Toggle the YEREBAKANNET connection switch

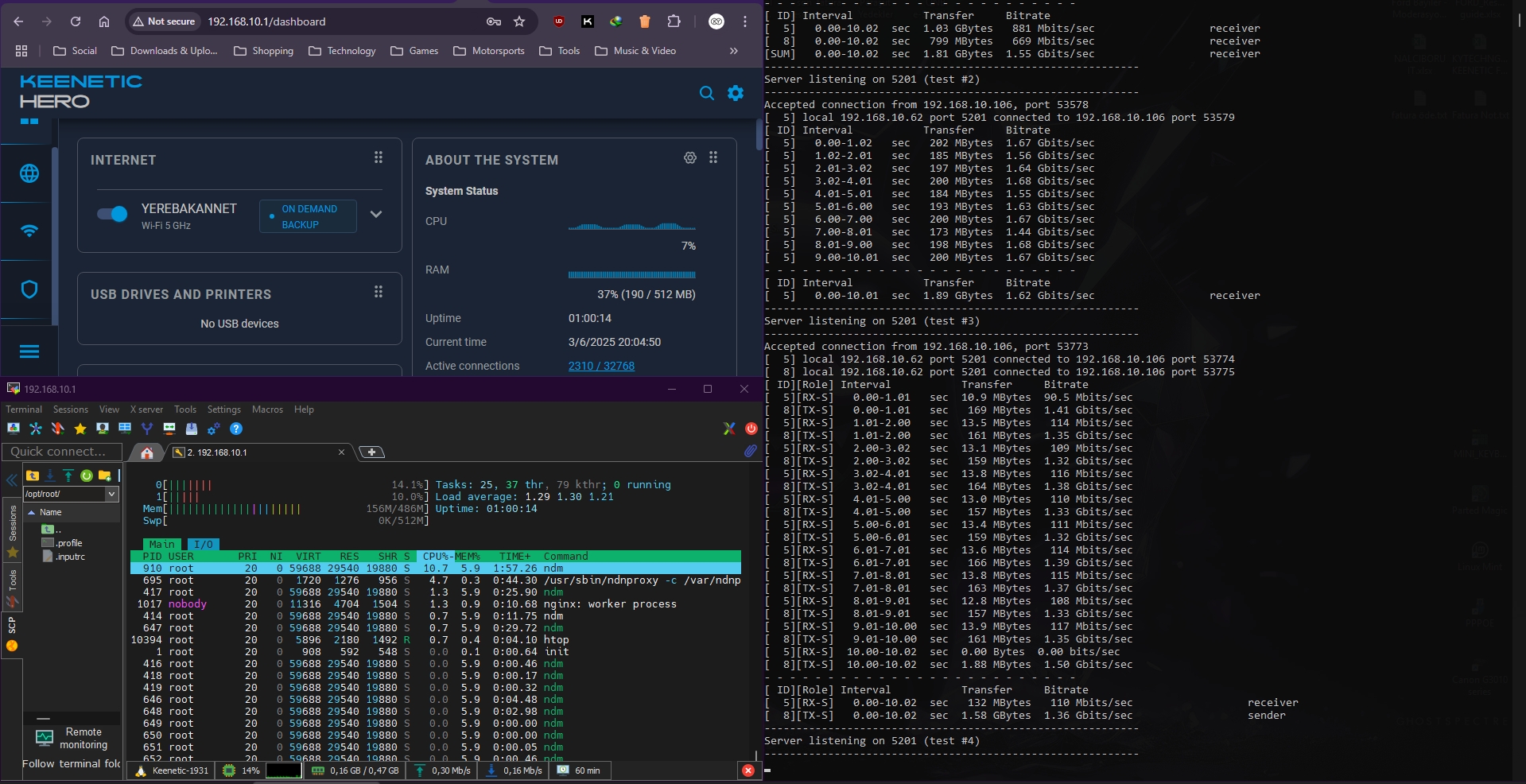click(112, 214)
